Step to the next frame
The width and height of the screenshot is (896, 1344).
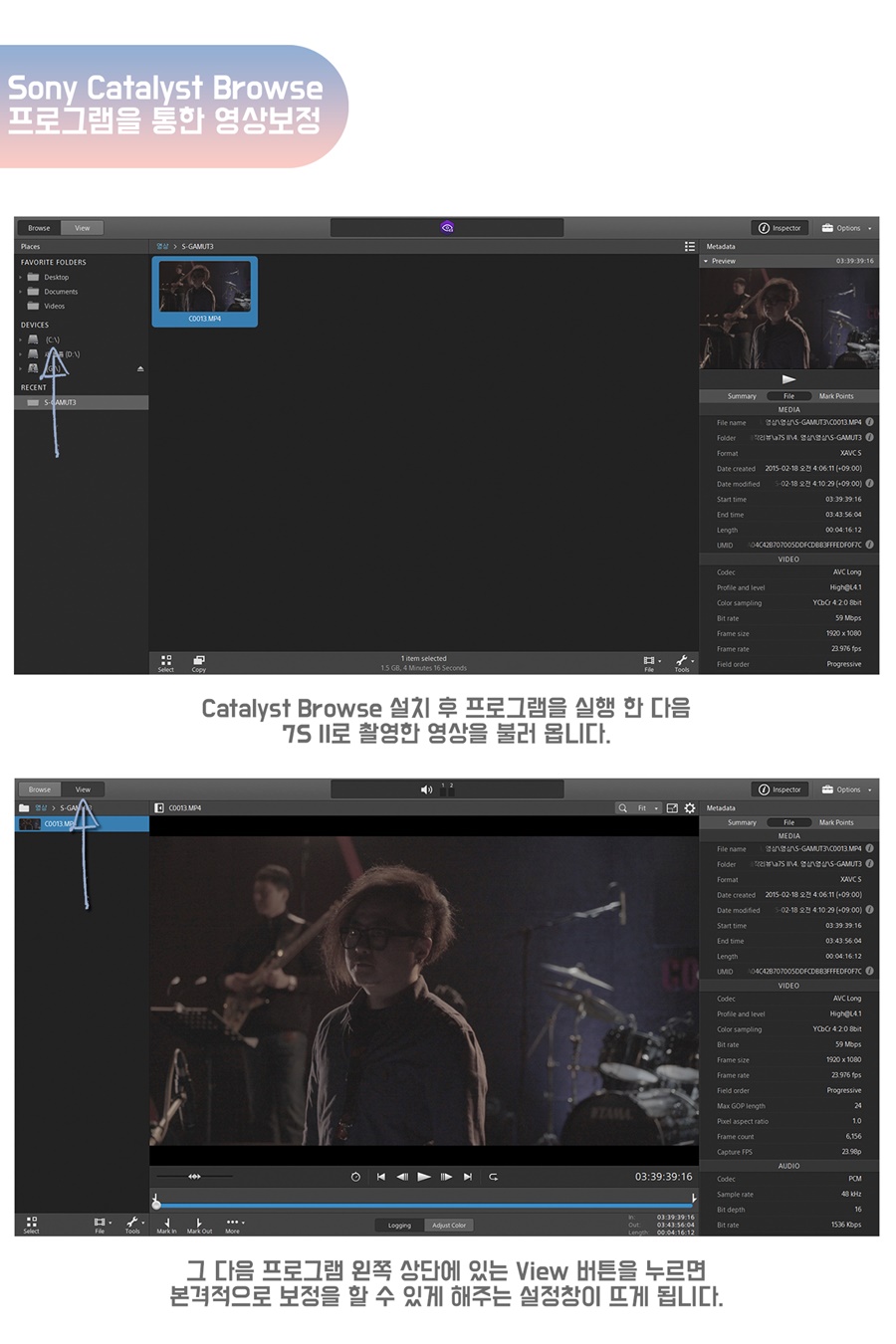pos(446,1177)
